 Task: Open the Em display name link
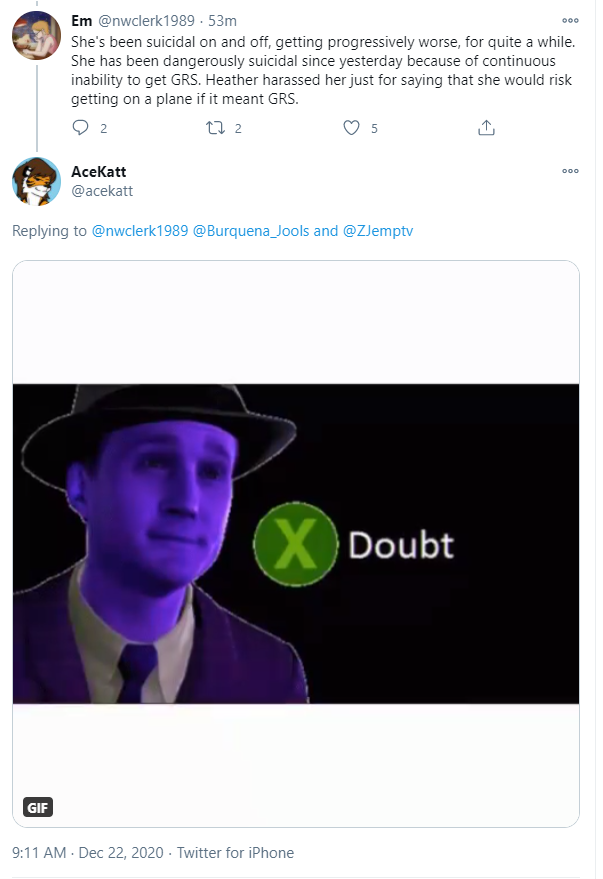[81, 21]
